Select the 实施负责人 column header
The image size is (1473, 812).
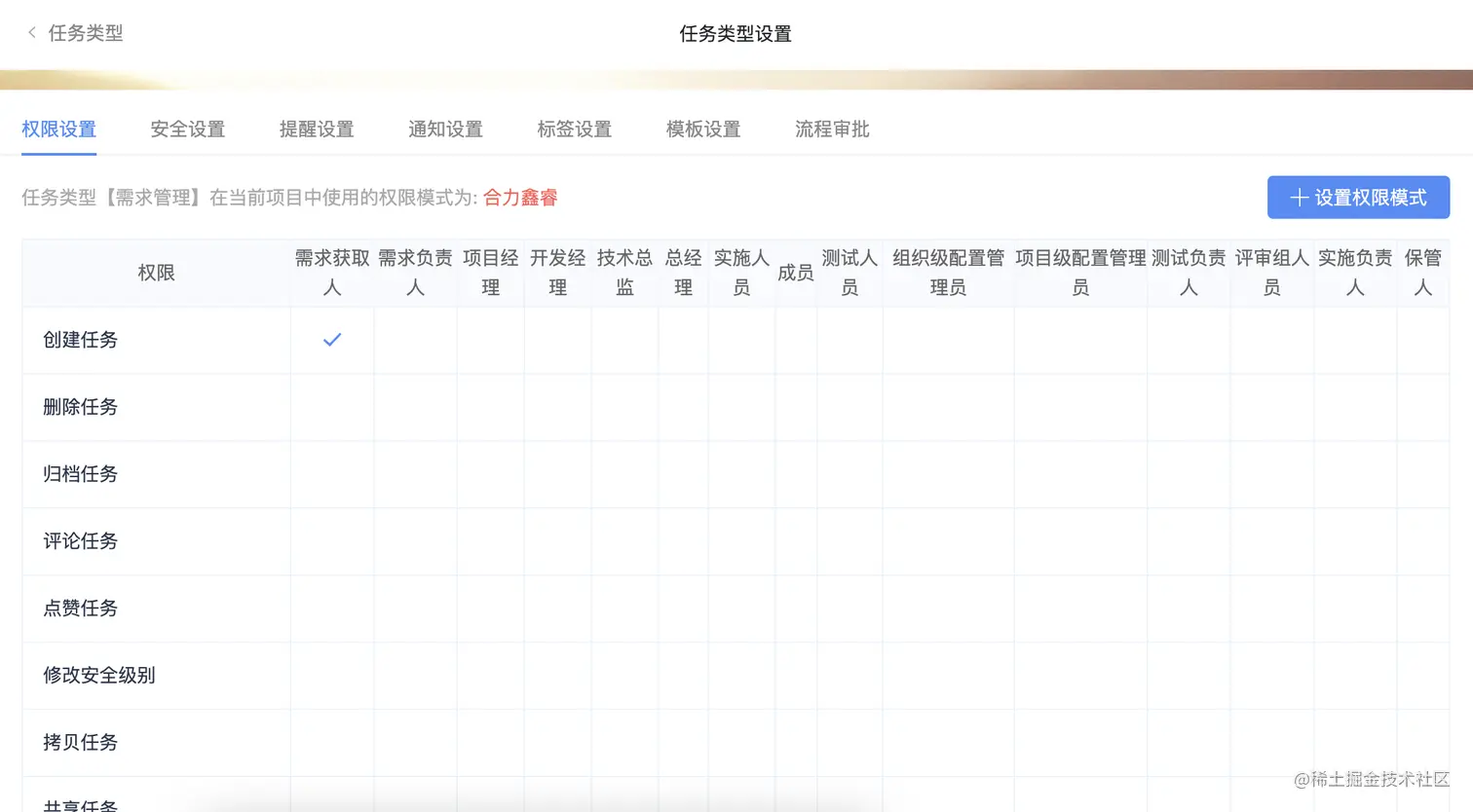[1355, 273]
